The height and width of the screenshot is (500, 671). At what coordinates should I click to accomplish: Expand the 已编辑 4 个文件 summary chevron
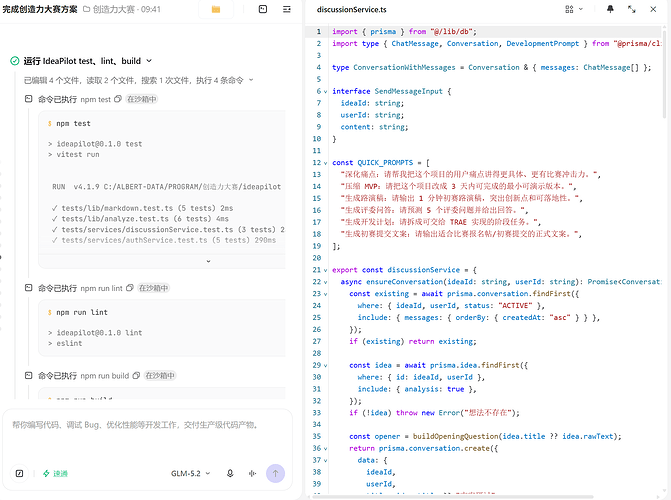tap(251, 80)
